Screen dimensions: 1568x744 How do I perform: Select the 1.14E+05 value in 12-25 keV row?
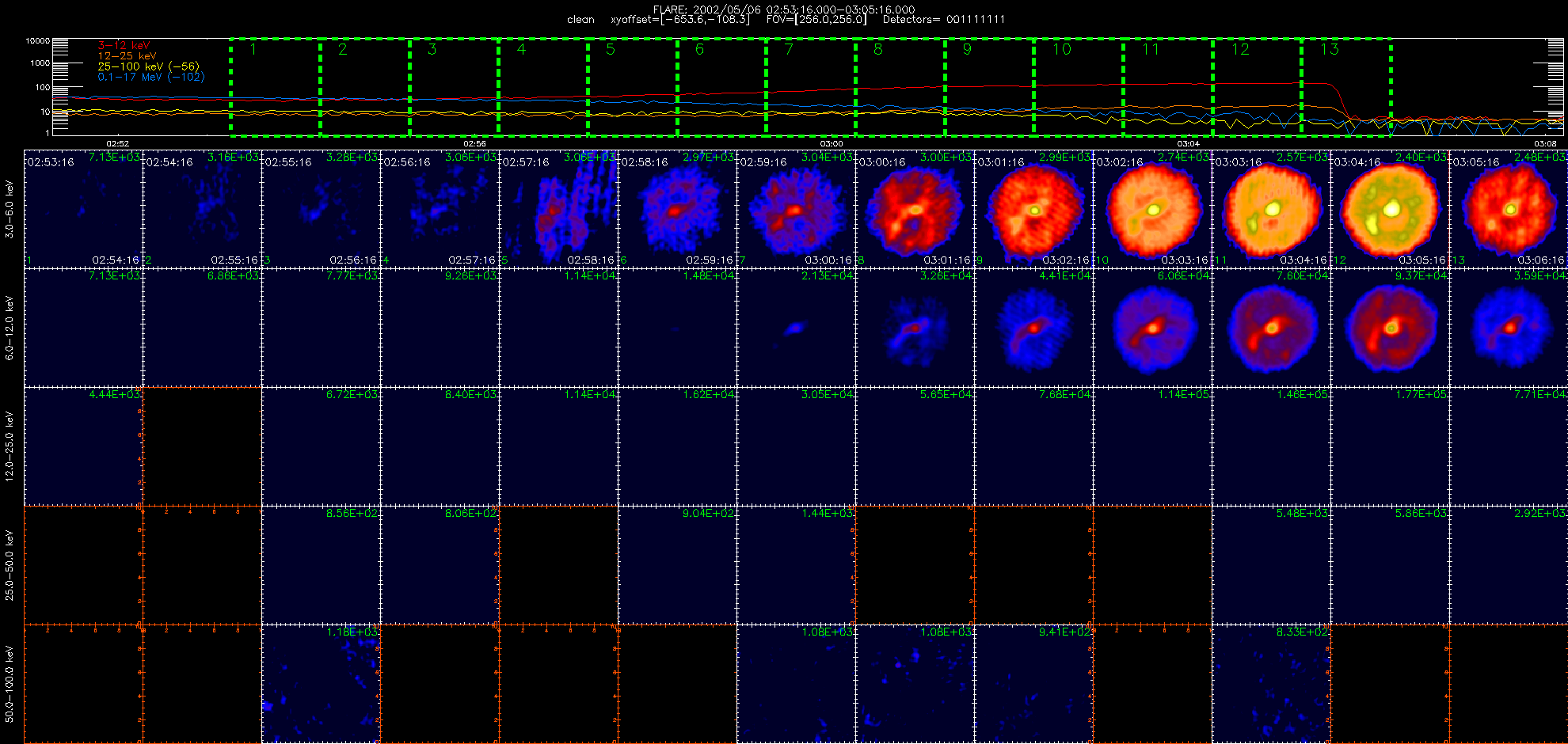(x=1184, y=394)
